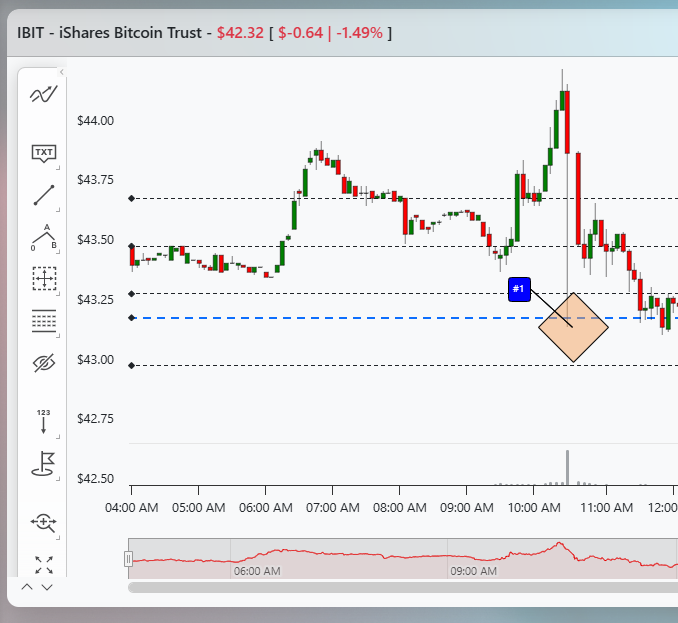Click the tall volume bar near 10:30 AM
This screenshot has width=678, height=623.
click(567, 468)
